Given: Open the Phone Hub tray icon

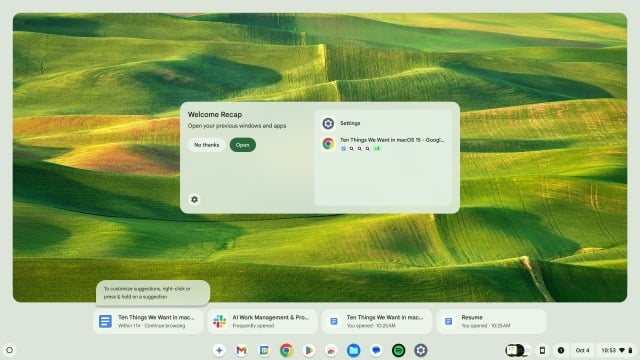Looking at the screenshot, I should coord(542,350).
